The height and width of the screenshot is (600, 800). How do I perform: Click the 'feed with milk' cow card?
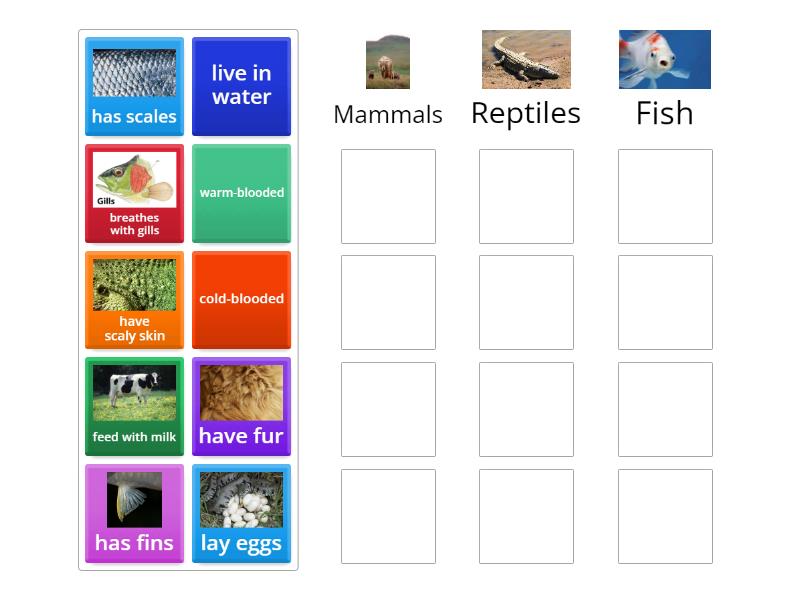134,407
